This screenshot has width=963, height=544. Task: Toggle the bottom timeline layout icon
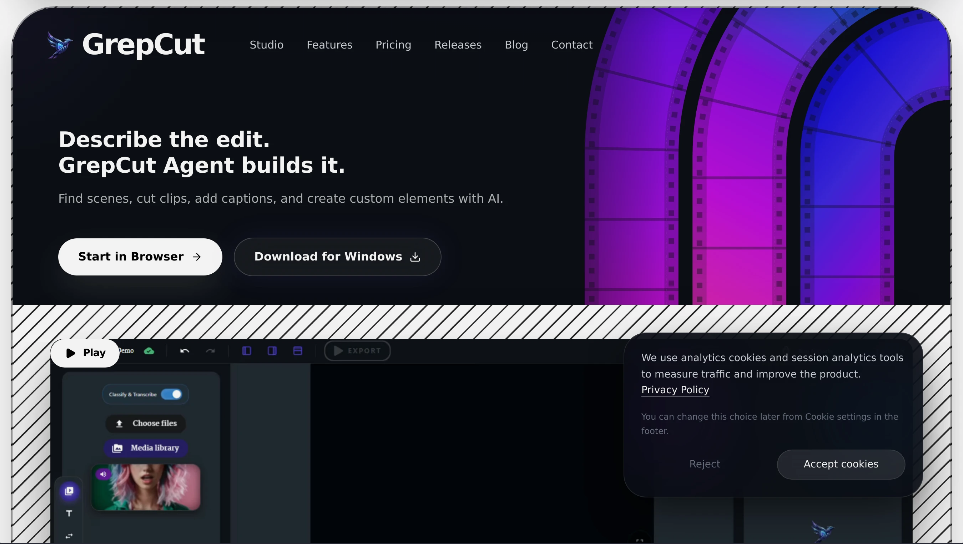coord(298,351)
